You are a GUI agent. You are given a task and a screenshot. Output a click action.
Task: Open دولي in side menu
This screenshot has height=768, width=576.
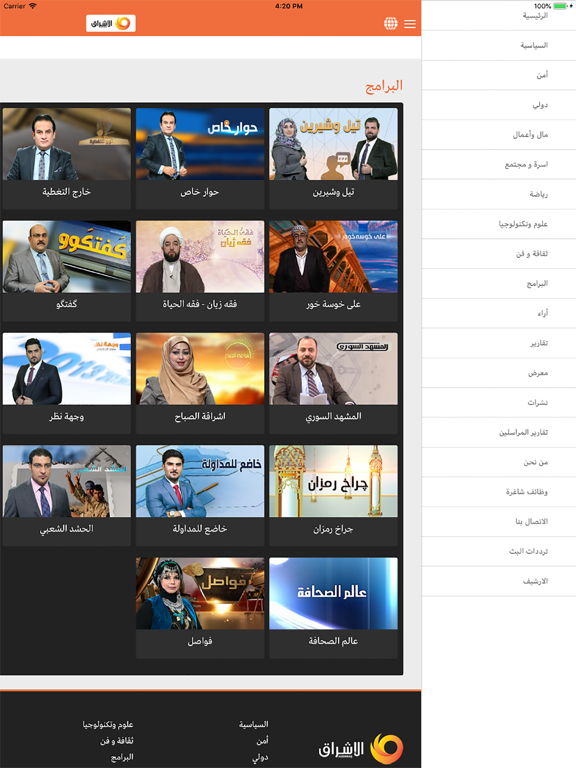pyautogui.click(x=499, y=105)
